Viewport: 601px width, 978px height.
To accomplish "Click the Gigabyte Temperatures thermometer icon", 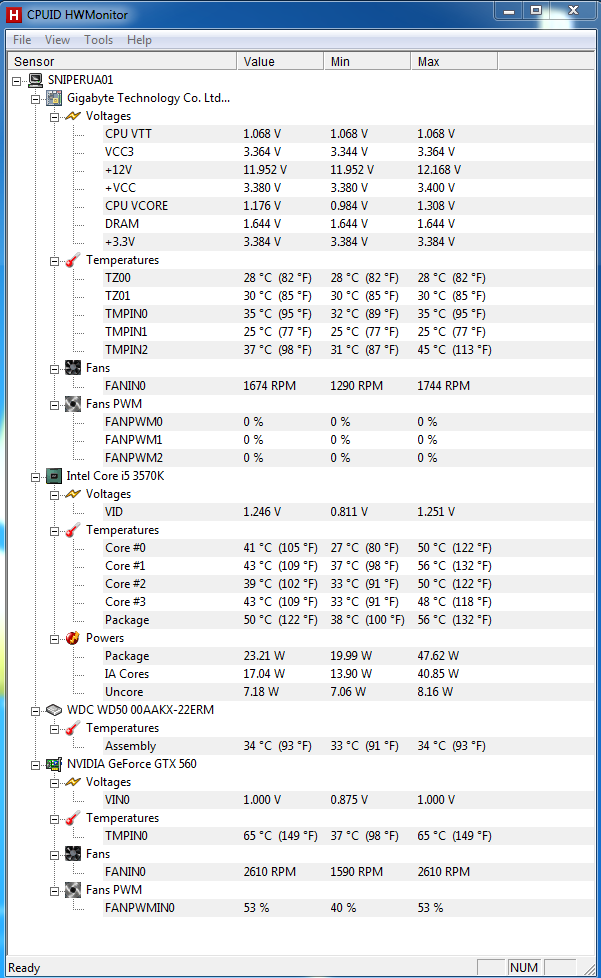I will (73, 260).
